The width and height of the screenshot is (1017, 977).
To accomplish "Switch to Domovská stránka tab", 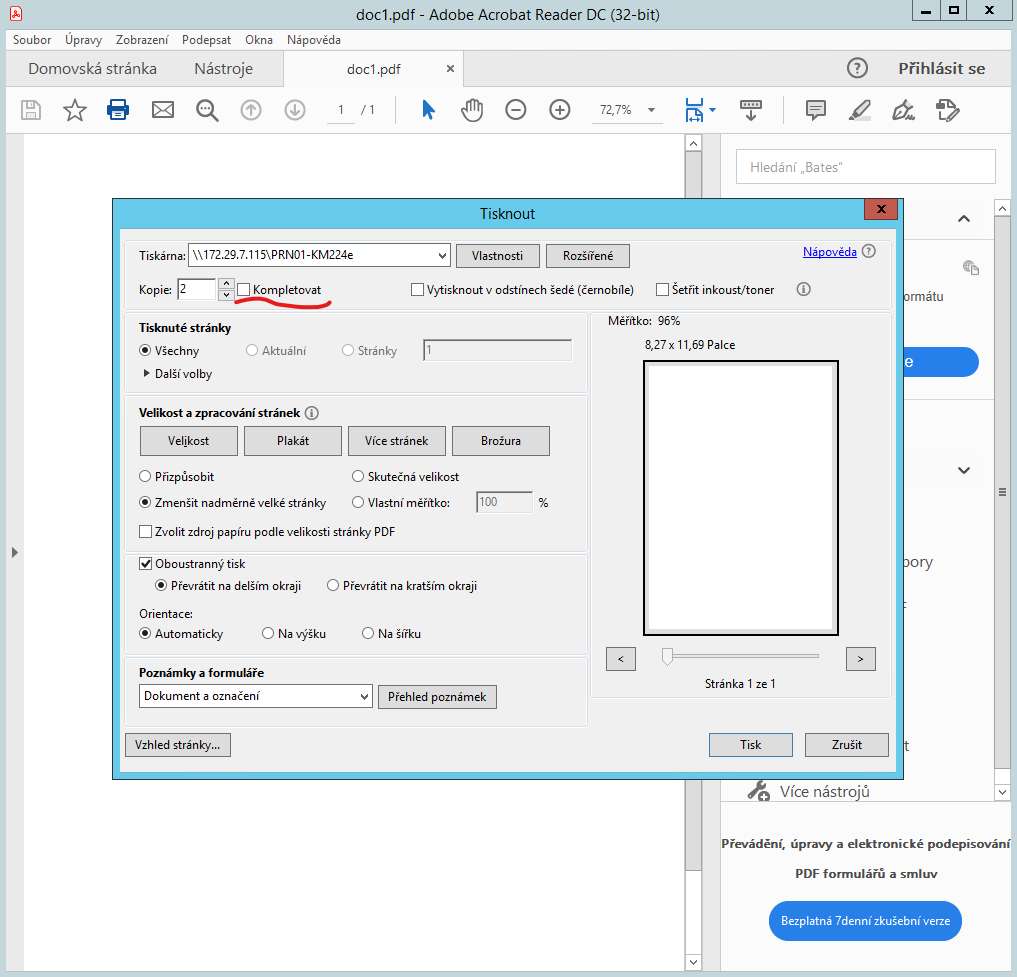I will (92, 68).
